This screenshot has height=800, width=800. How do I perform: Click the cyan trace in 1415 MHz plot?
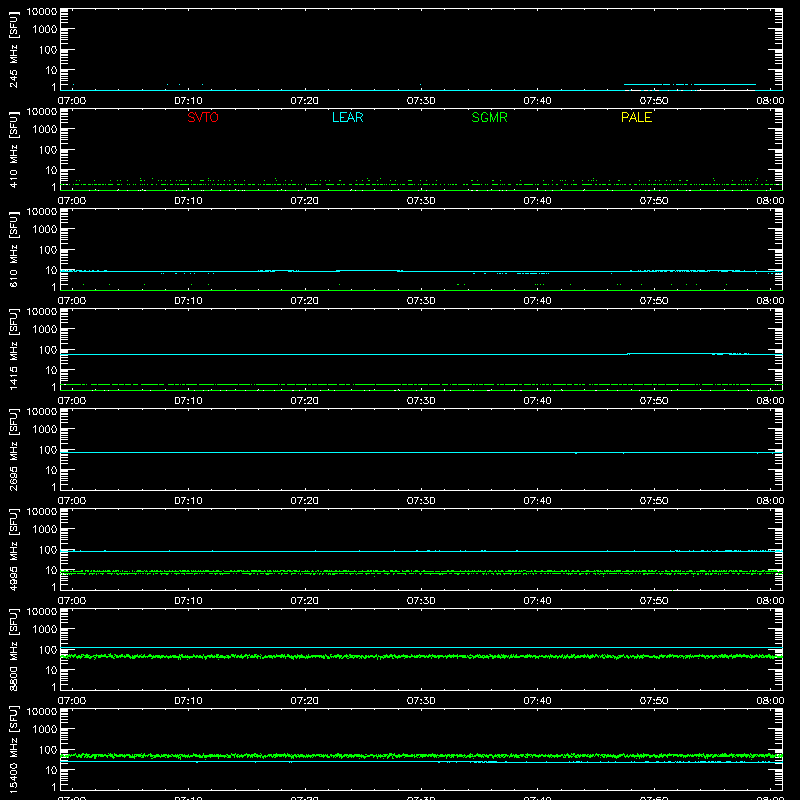421,354
